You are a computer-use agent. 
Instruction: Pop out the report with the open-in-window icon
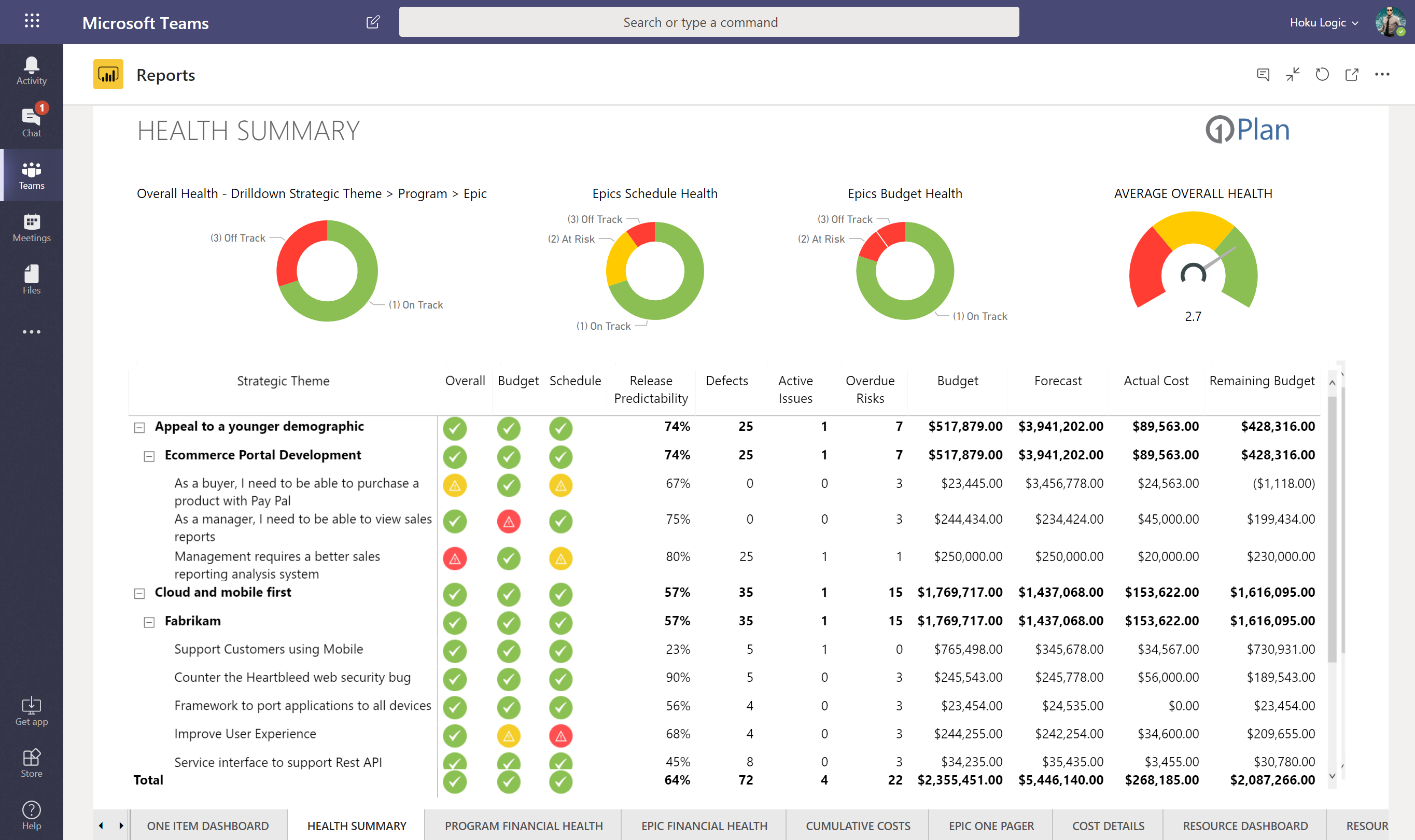click(x=1352, y=74)
